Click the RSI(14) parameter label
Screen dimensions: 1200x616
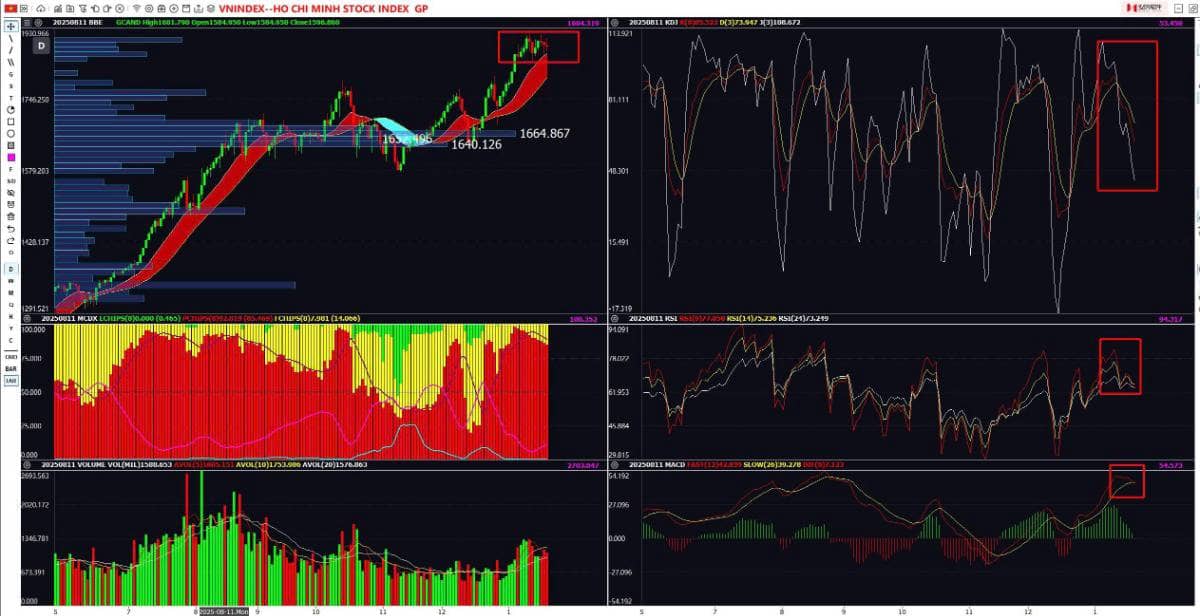pyautogui.click(x=749, y=318)
